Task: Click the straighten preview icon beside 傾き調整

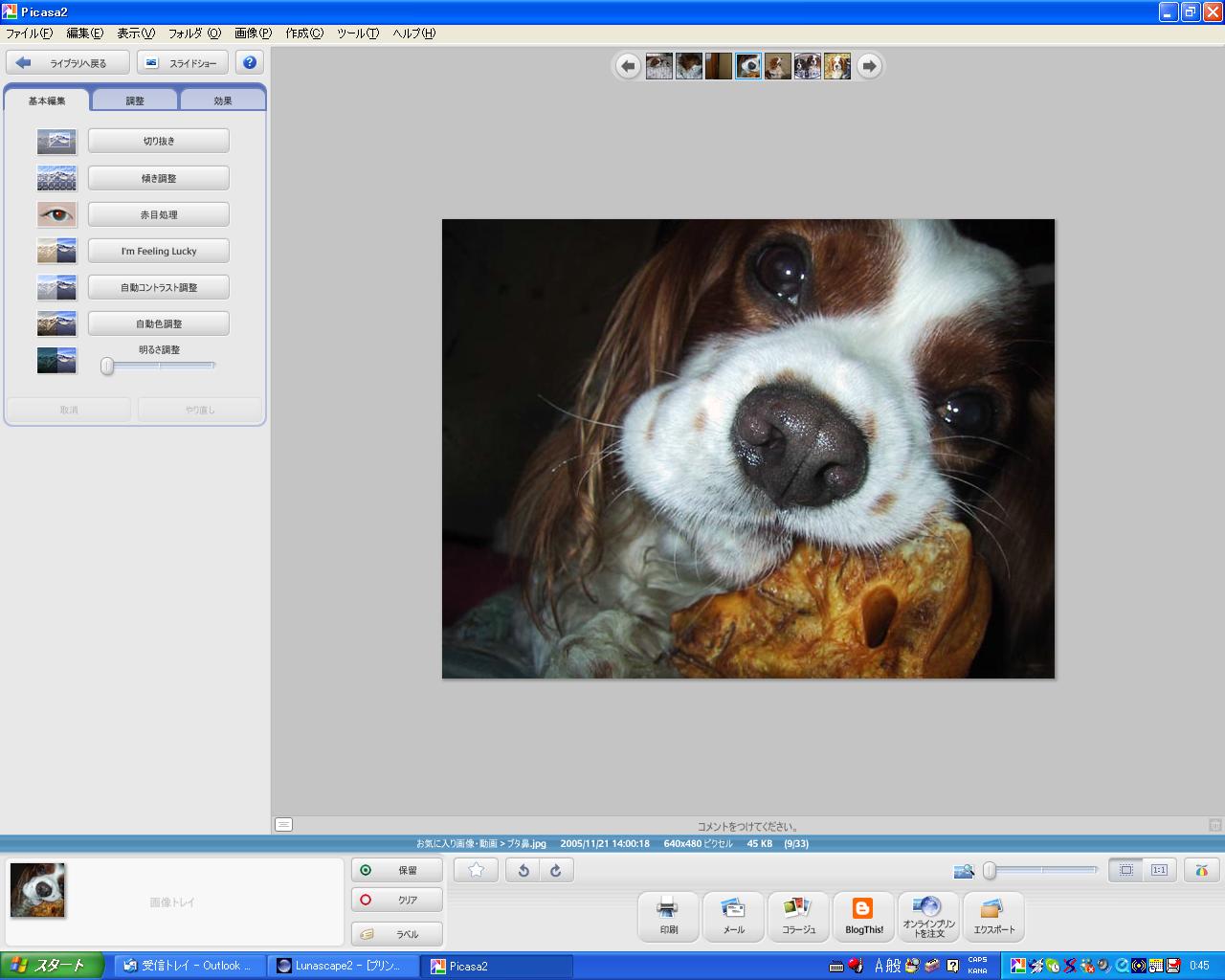Action: pyautogui.click(x=56, y=178)
